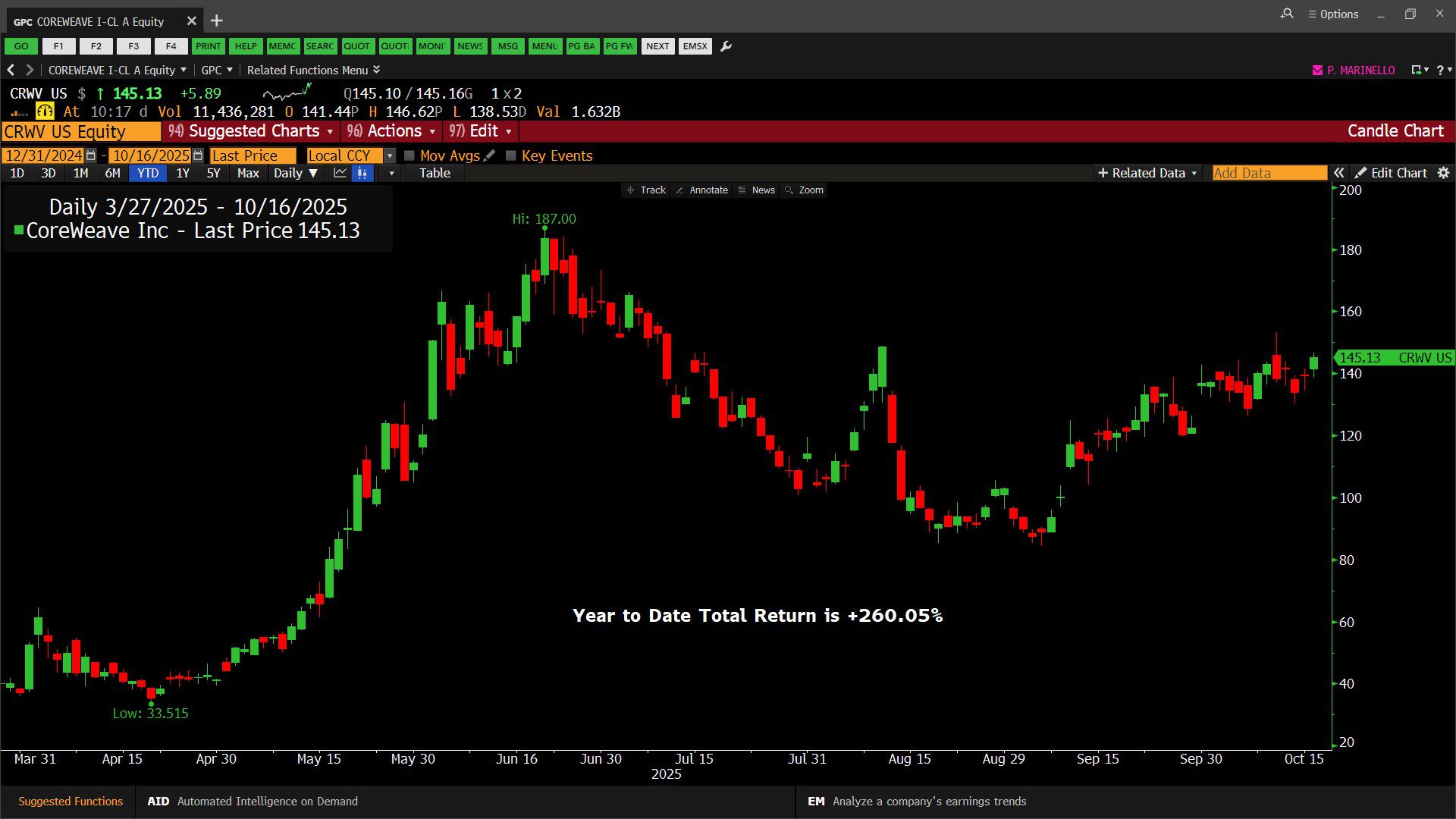This screenshot has height=819, width=1456.
Task: Enable the Mov Avgs checkbox
Action: point(409,155)
